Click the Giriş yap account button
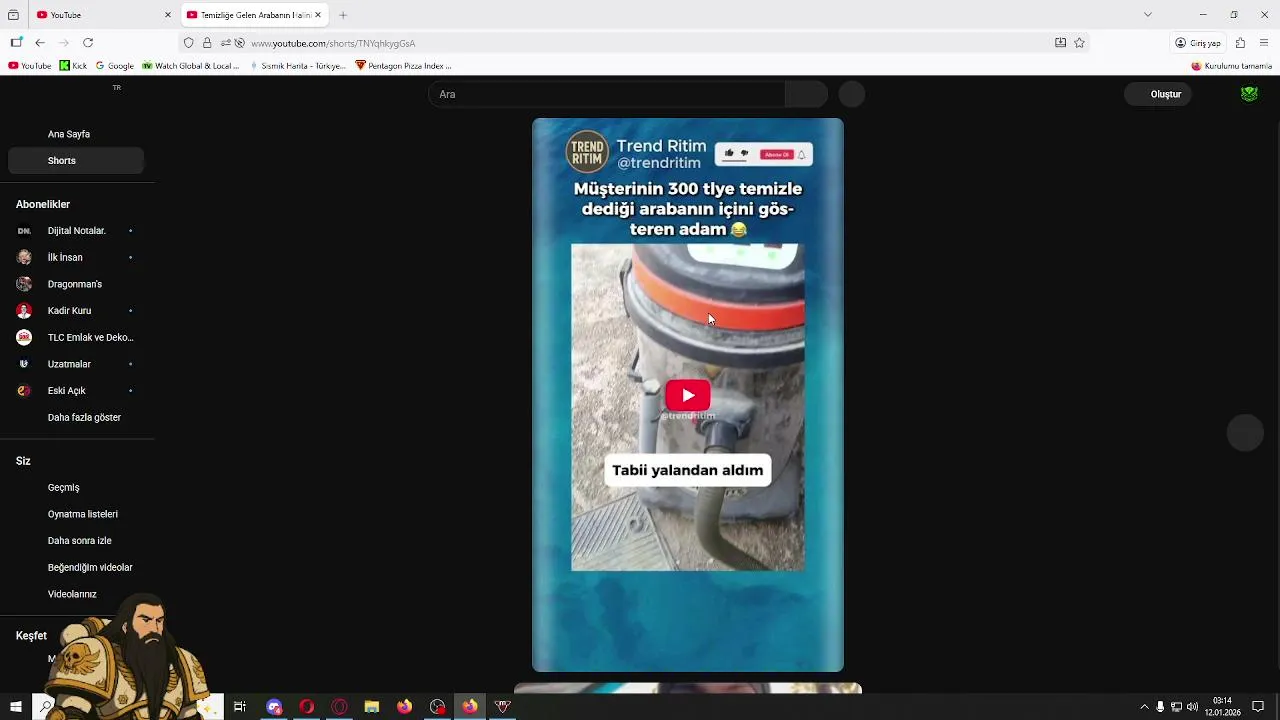The image size is (1280, 720). (1198, 43)
